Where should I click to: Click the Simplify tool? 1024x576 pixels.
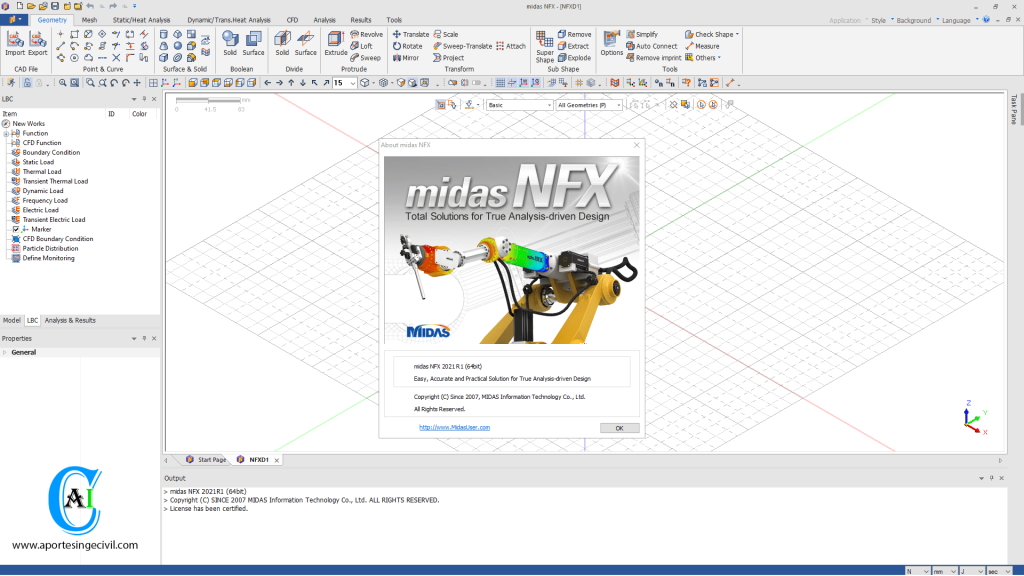[645, 34]
